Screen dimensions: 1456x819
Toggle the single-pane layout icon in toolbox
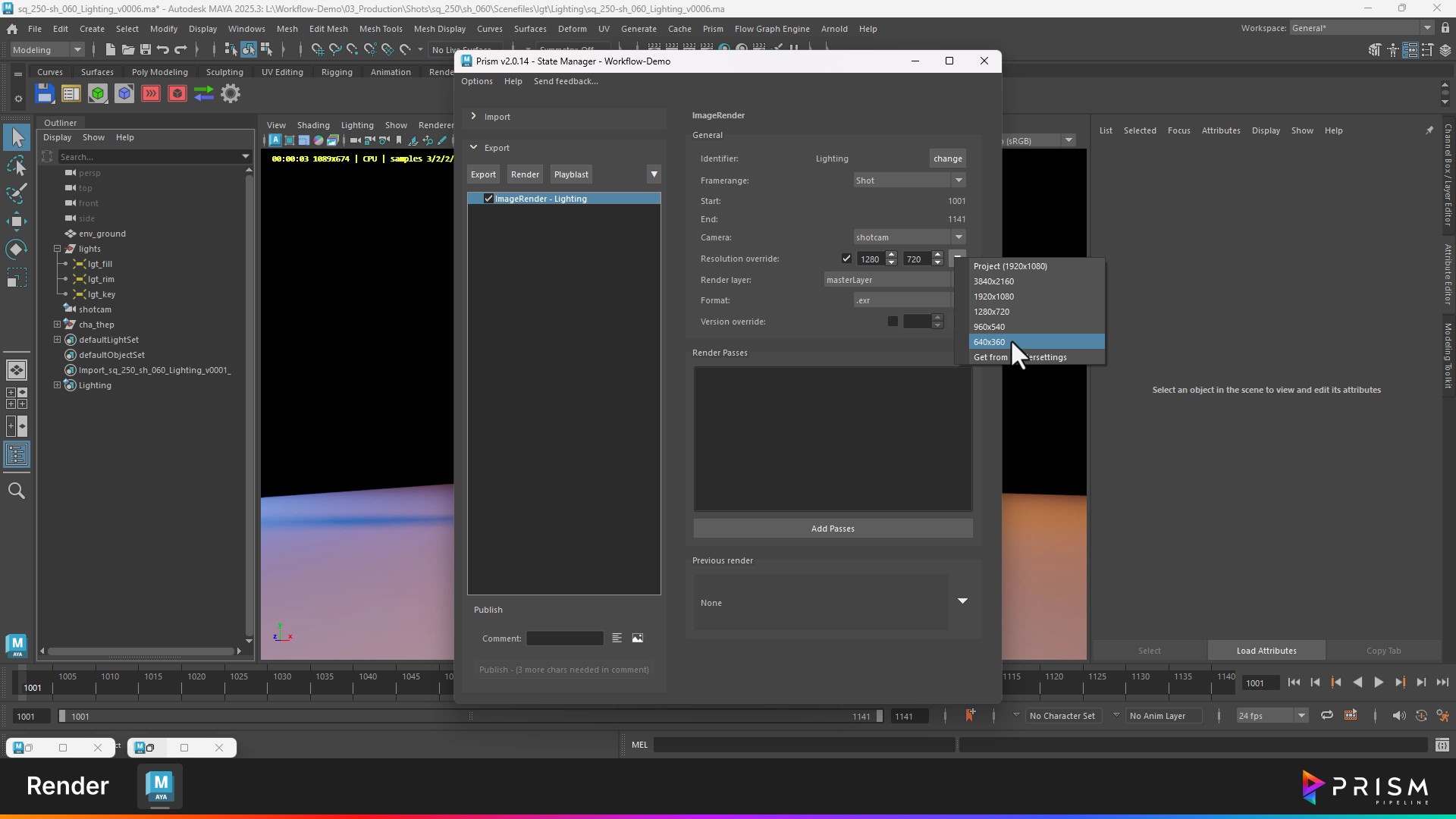click(17, 370)
